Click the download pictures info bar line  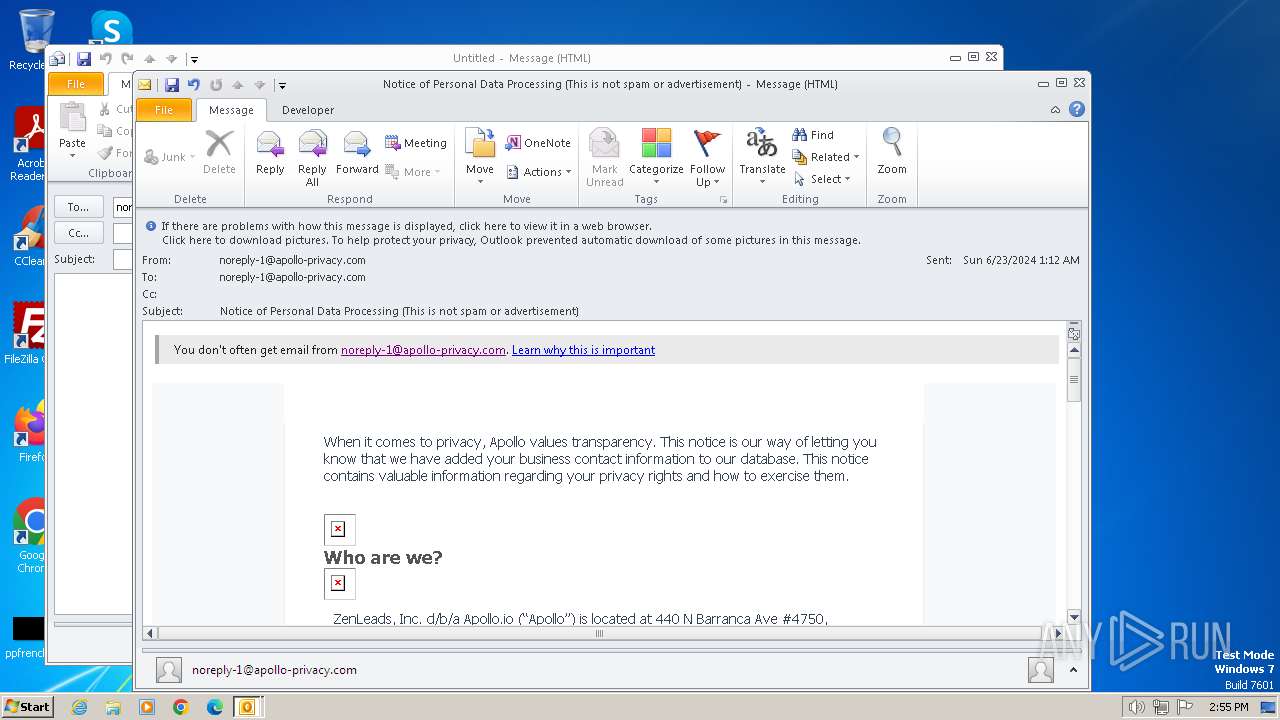pos(511,240)
